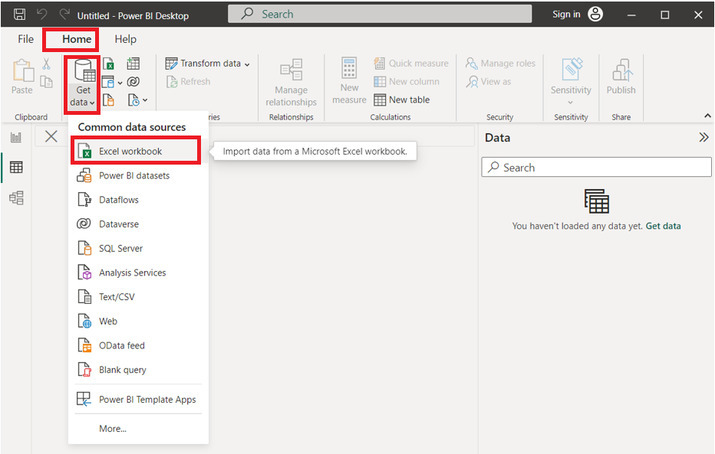Click the Quick measure ribbon item
The width and height of the screenshot is (715, 454).
pyautogui.click(x=411, y=63)
